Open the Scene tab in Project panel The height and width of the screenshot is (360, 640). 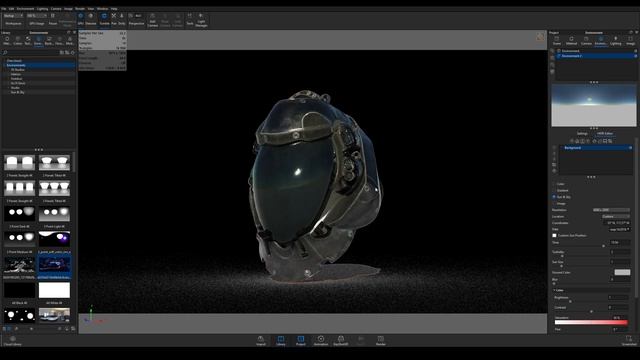click(x=557, y=40)
